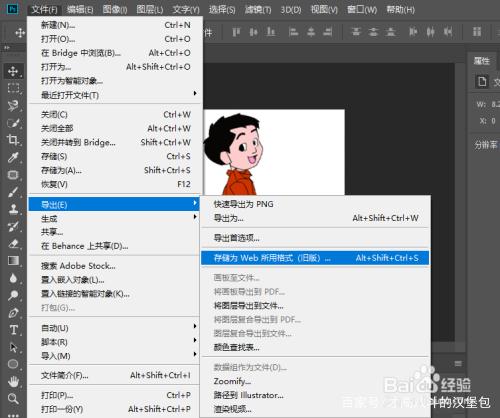Select the Hand tool

pyautogui.click(x=13, y=381)
